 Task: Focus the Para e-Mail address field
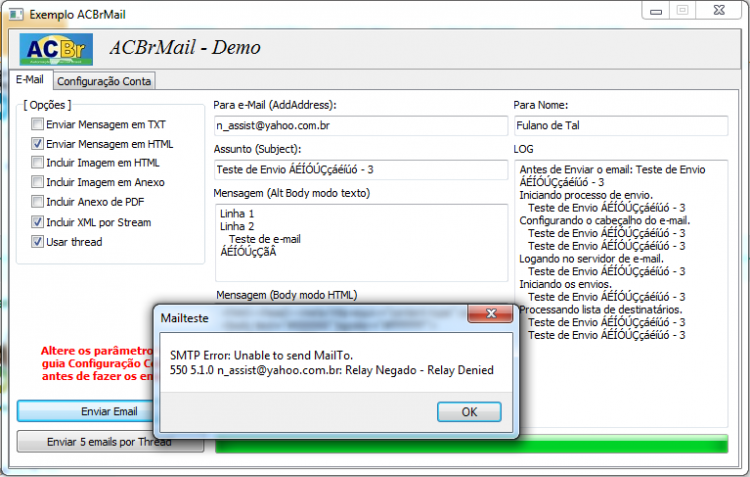pyautogui.click(x=361, y=125)
